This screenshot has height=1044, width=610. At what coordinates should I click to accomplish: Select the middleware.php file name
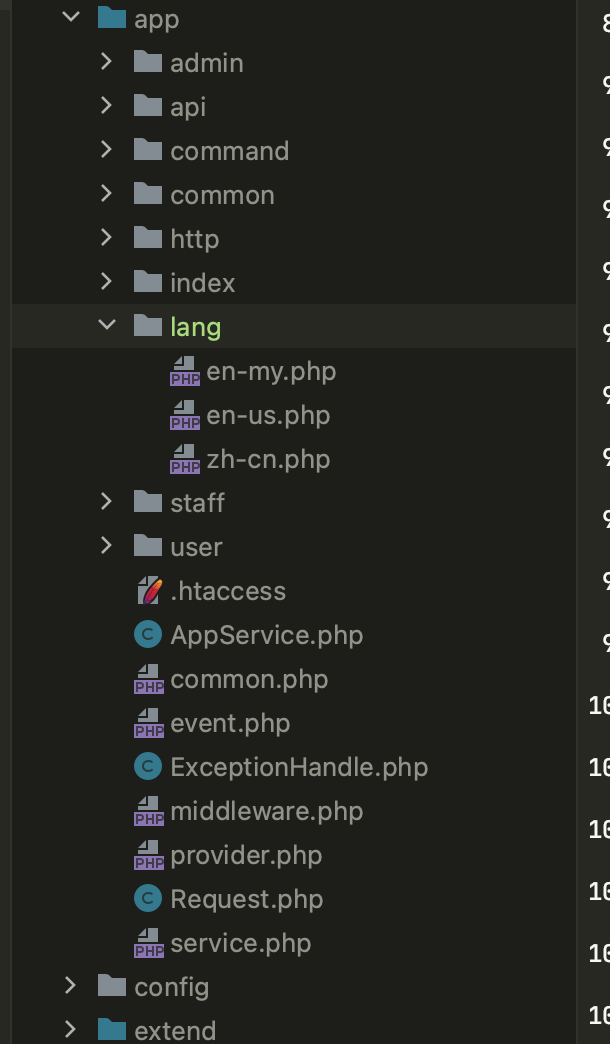coord(266,811)
